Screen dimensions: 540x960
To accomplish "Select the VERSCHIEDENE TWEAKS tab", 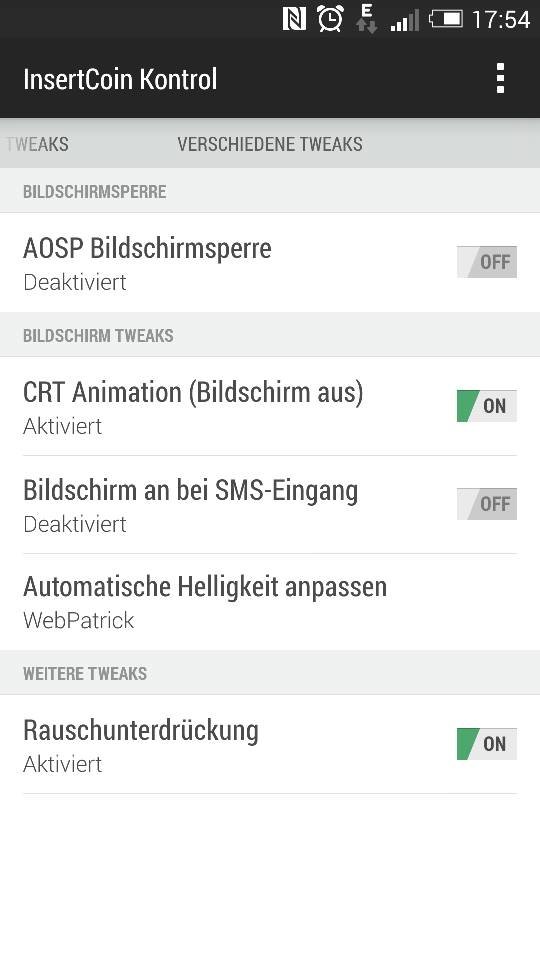I will pos(270,144).
